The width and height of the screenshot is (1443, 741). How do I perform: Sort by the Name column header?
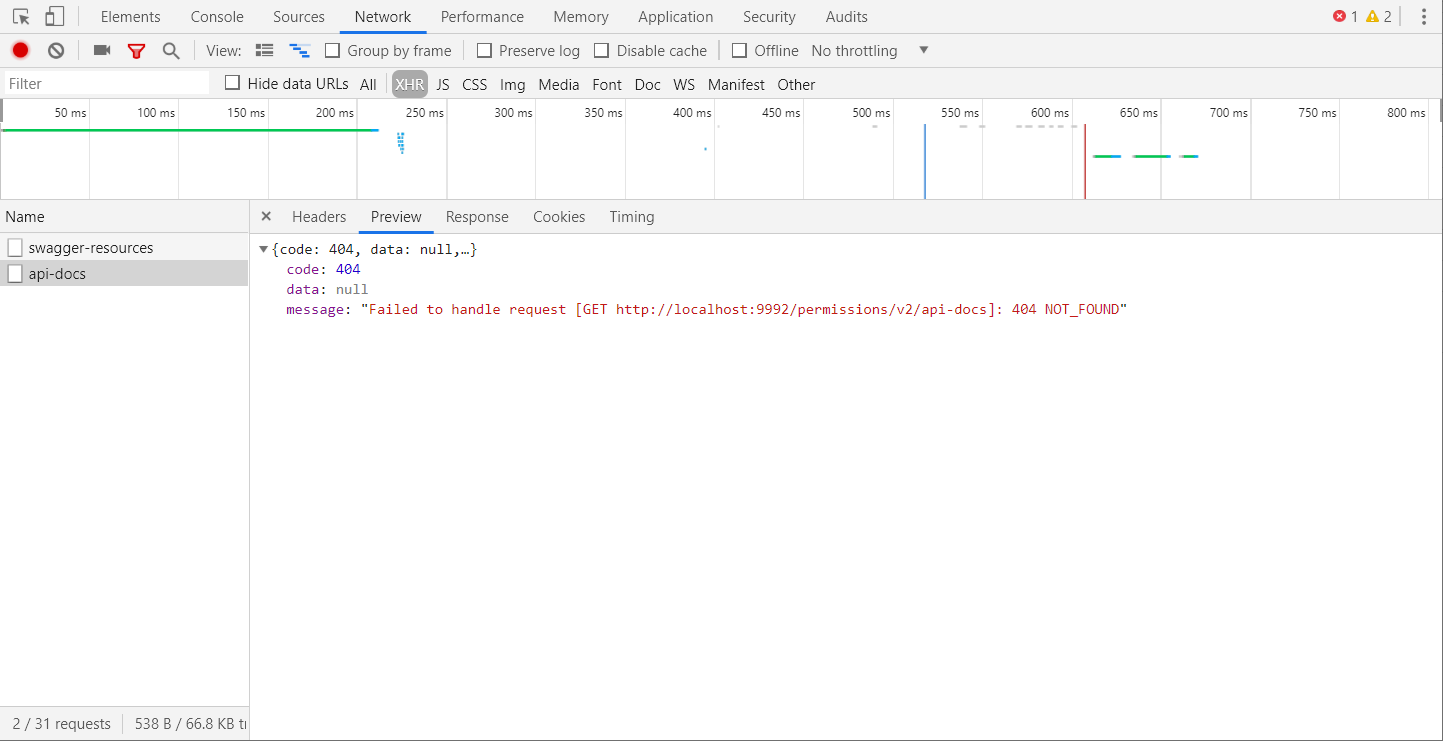[x=124, y=217]
